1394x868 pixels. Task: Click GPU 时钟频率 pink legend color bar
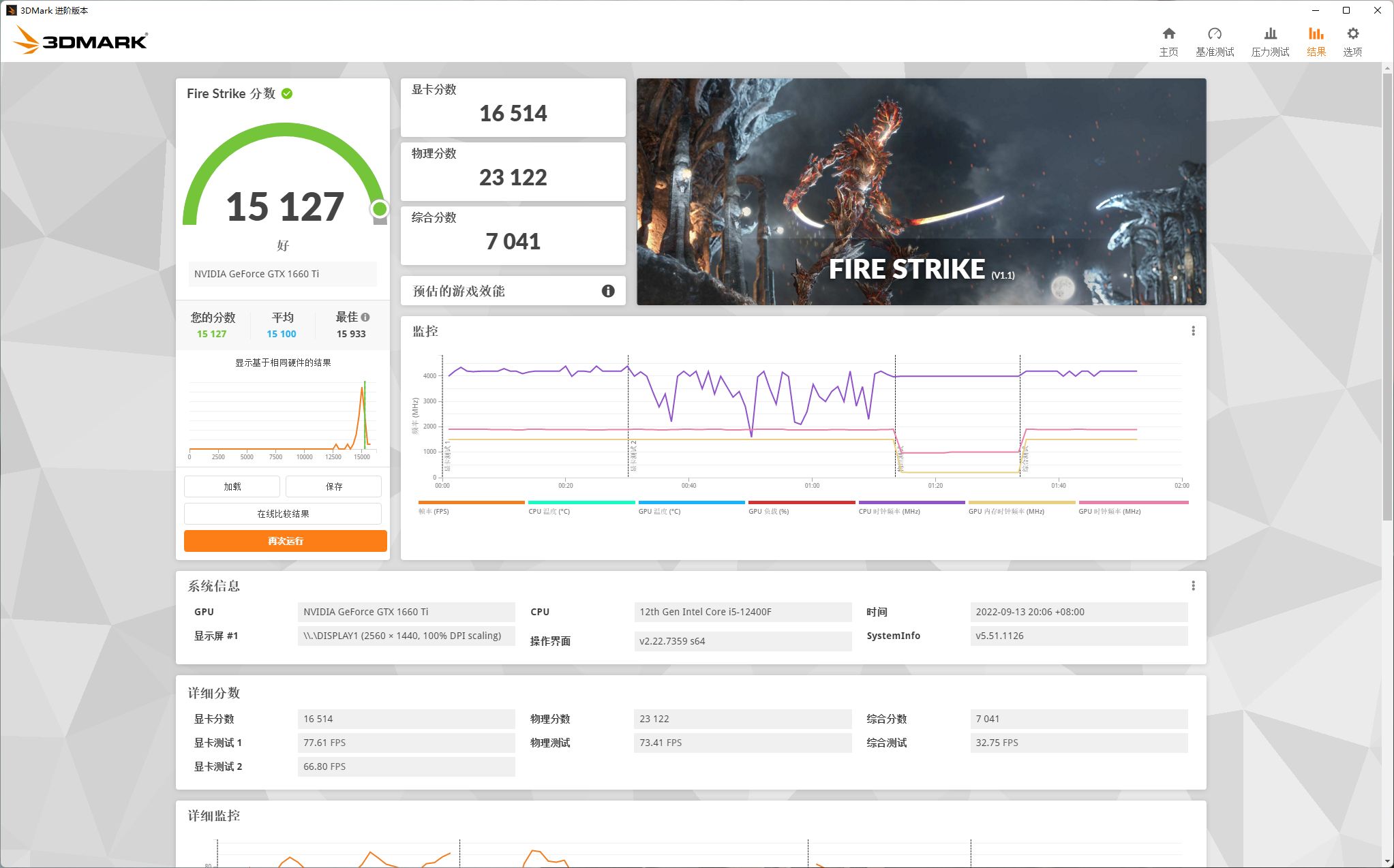point(1133,503)
